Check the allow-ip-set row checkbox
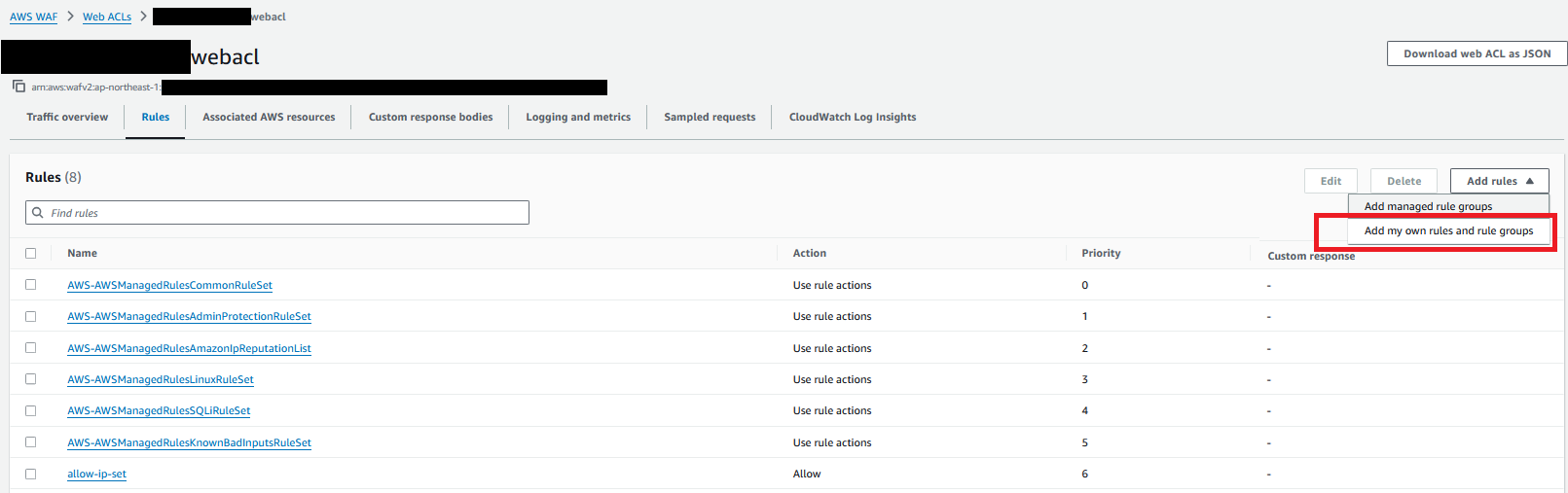 click(30, 474)
